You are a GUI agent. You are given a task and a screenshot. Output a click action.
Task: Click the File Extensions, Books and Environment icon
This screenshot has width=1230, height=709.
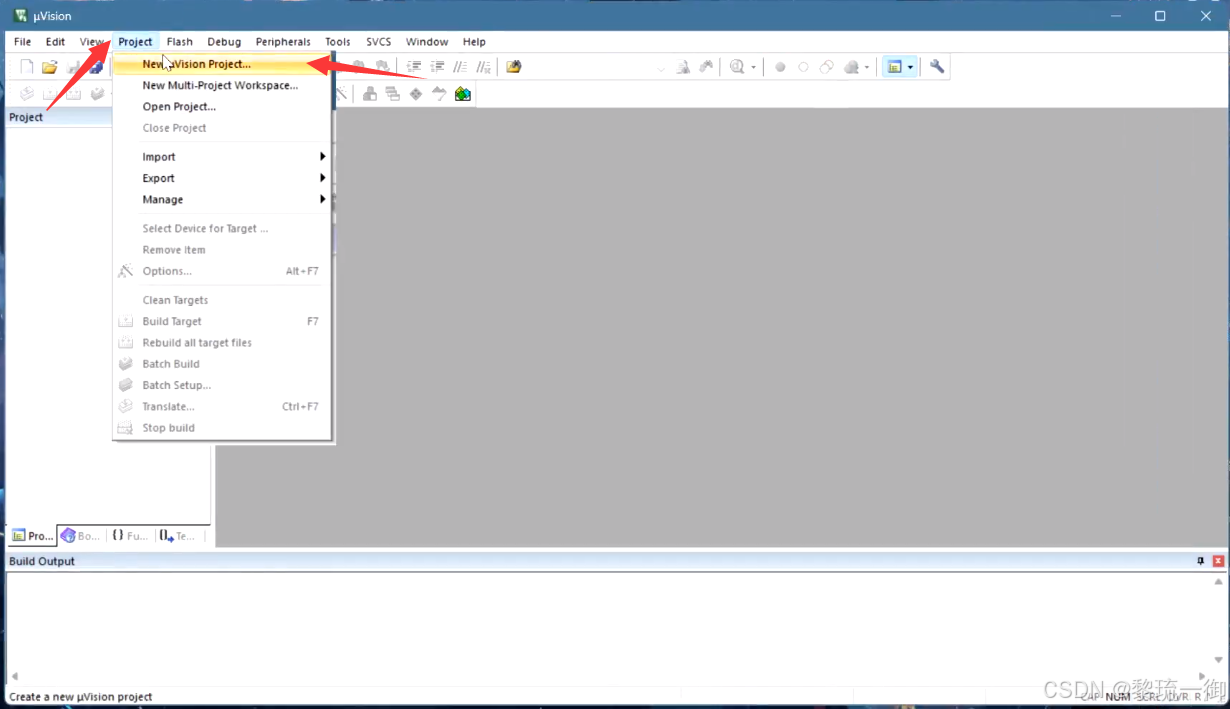(369, 94)
